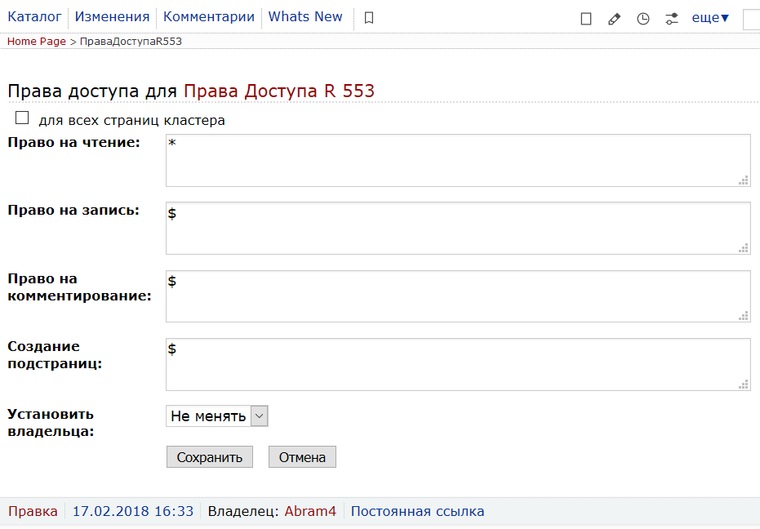Click the resize handle of 'Право на чтение' field
The height and width of the screenshot is (529, 760).
744,181
